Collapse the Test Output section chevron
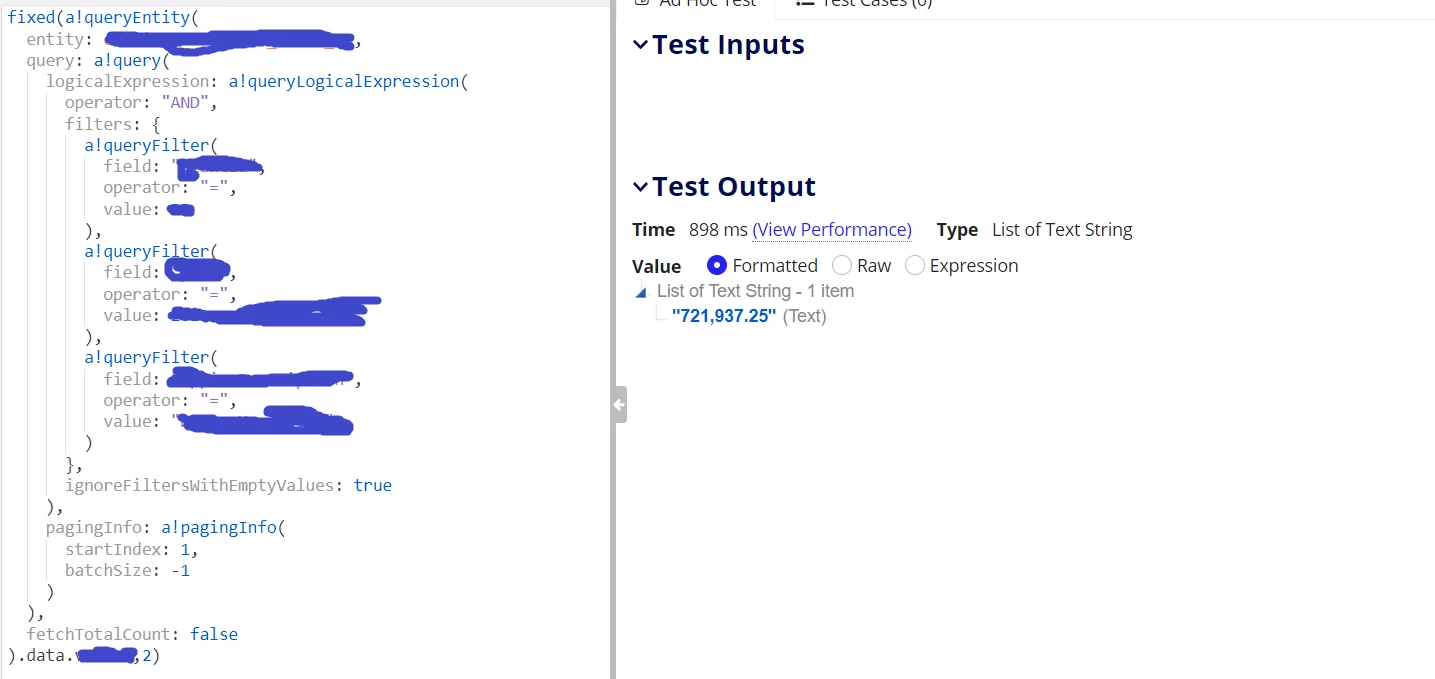The image size is (1435, 679). (x=640, y=187)
